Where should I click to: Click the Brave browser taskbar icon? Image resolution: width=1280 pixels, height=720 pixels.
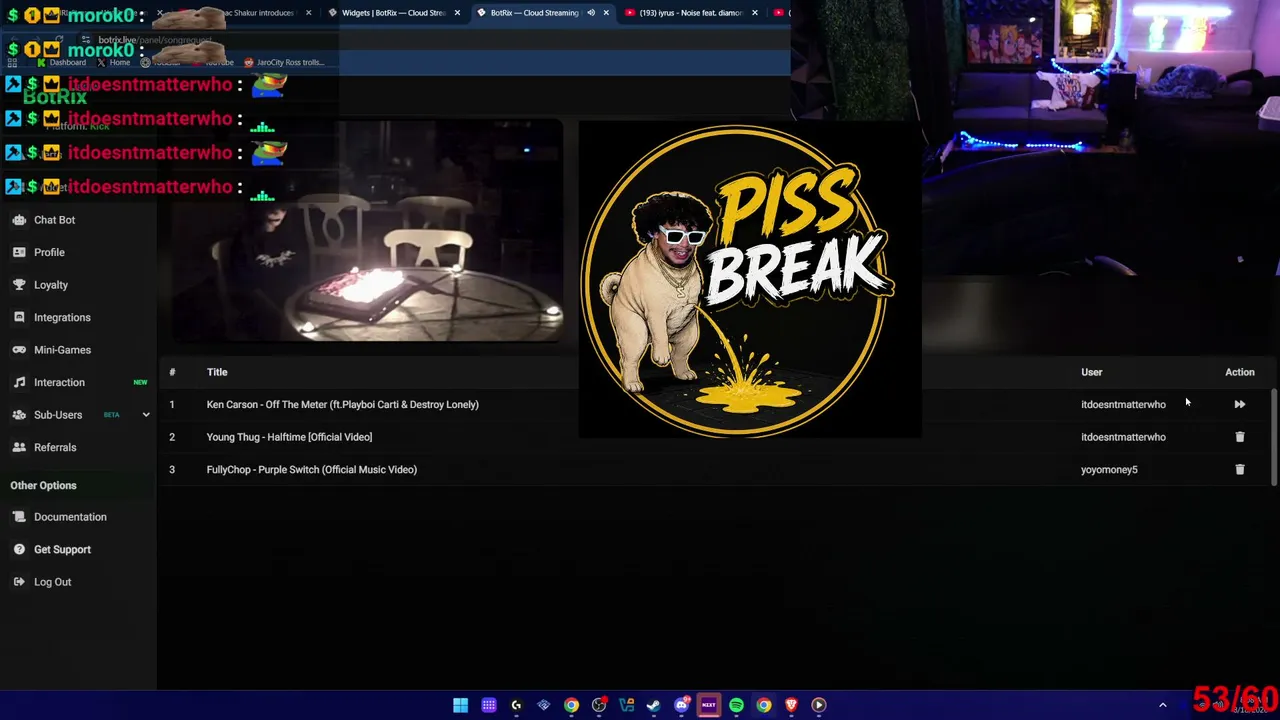(x=791, y=705)
